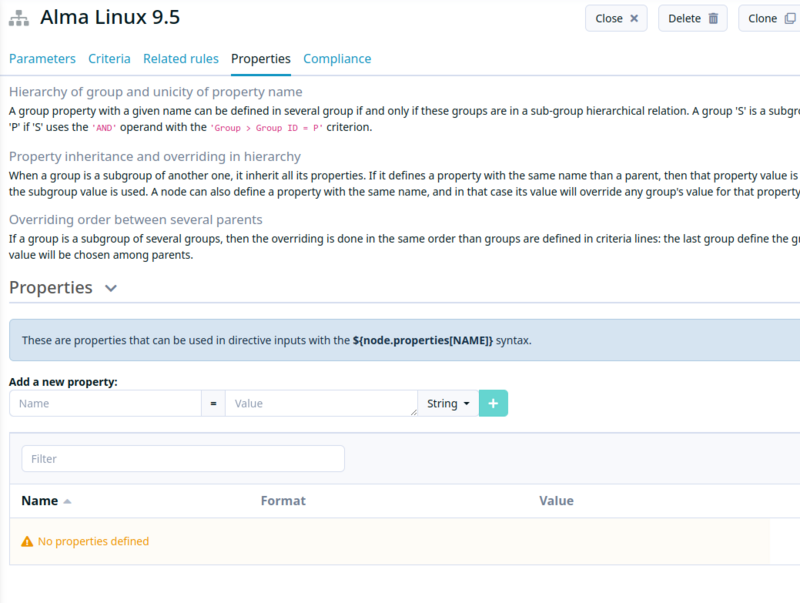Click 'Hierarchy of group and unicity' heading

click(x=156, y=92)
